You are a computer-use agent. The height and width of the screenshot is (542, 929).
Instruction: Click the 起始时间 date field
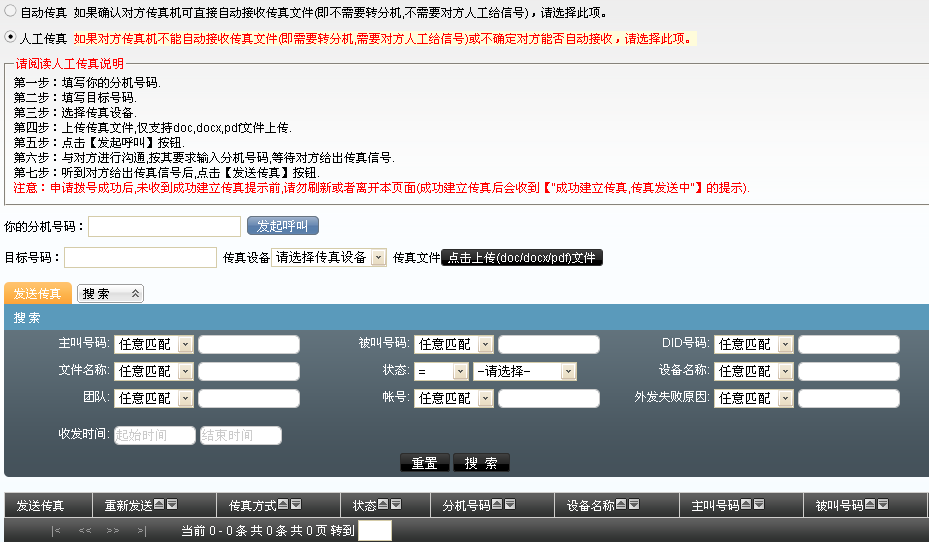coord(154,435)
